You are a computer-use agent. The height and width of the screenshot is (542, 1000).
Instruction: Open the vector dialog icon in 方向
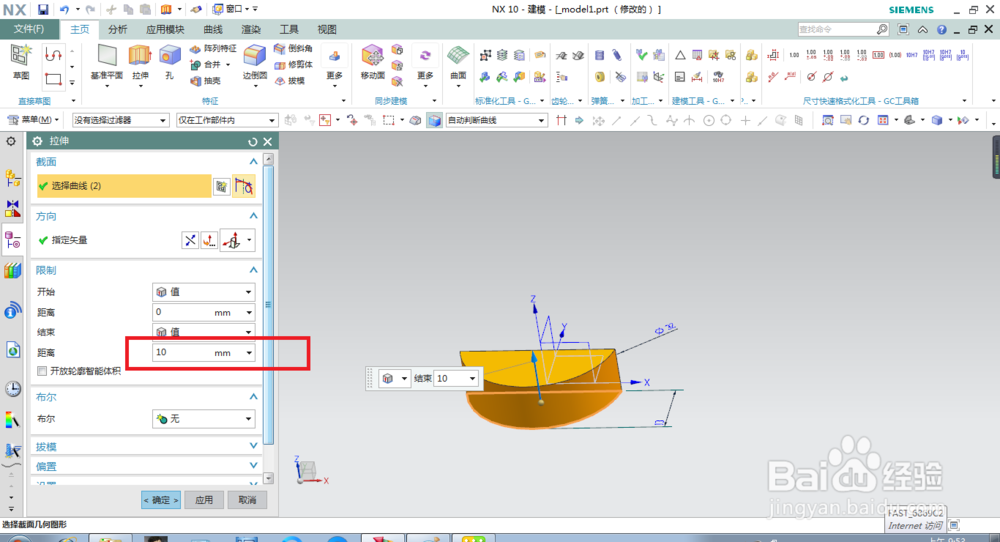click(x=209, y=240)
